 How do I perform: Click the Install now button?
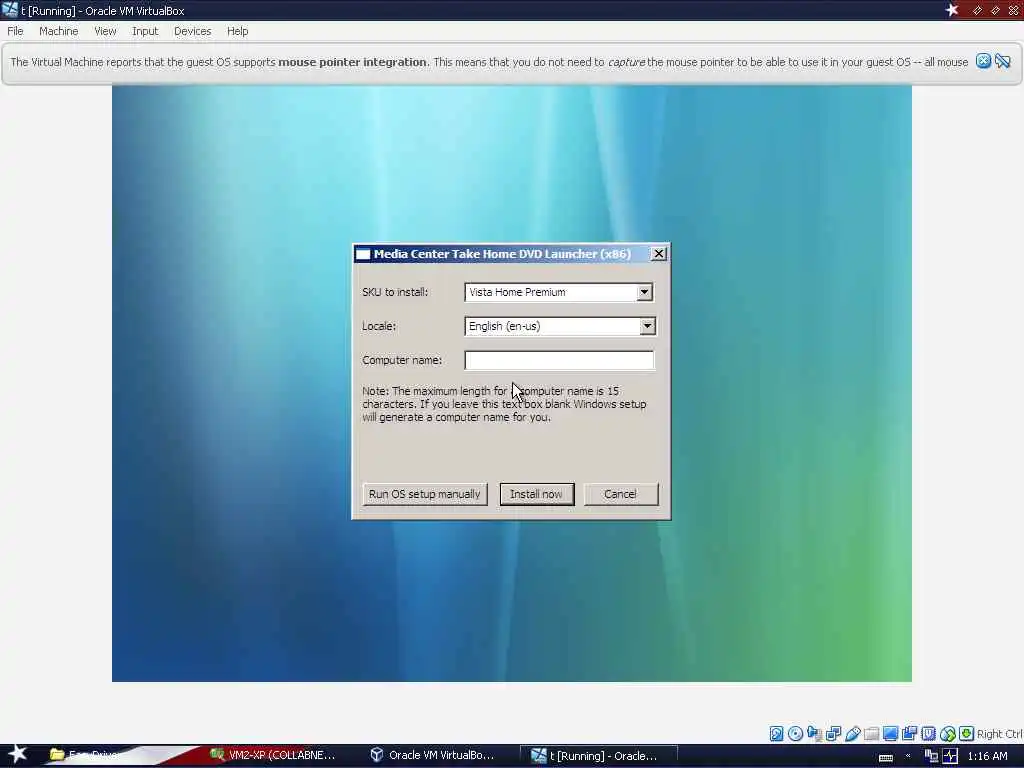click(x=536, y=494)
